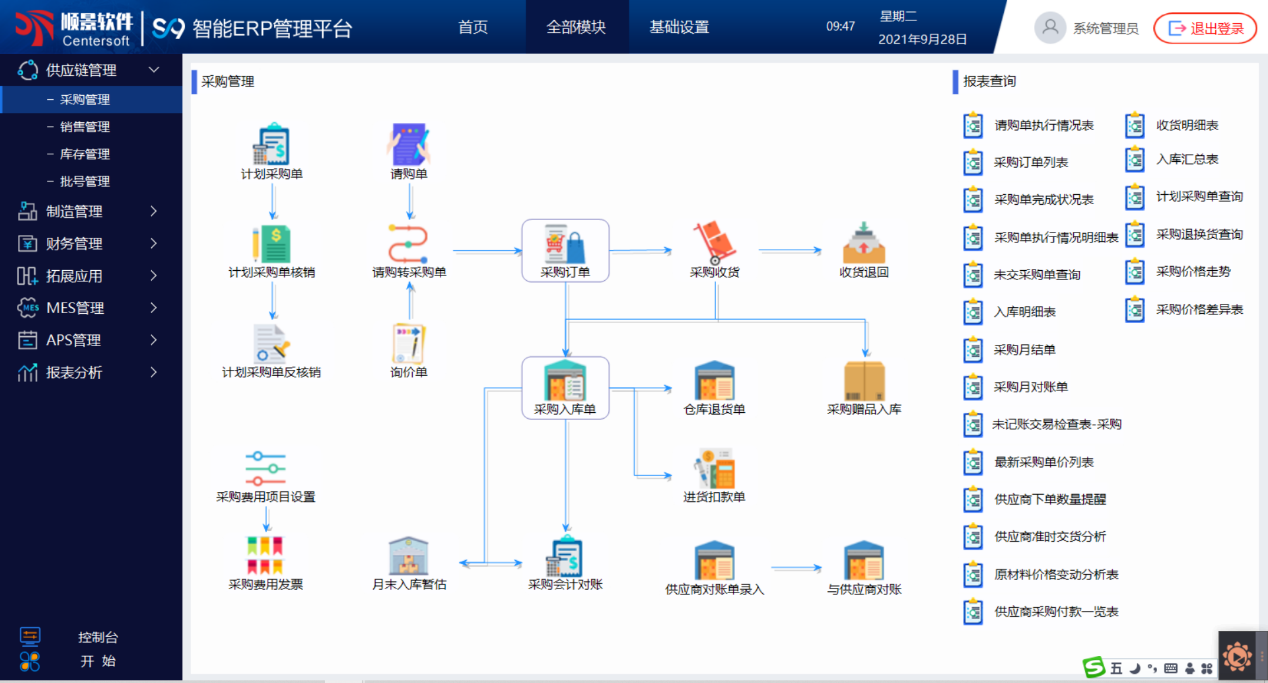Select the 进货扣款单 icon
This screenshot has height=683, width=1268.
click(x=714, y=469)
